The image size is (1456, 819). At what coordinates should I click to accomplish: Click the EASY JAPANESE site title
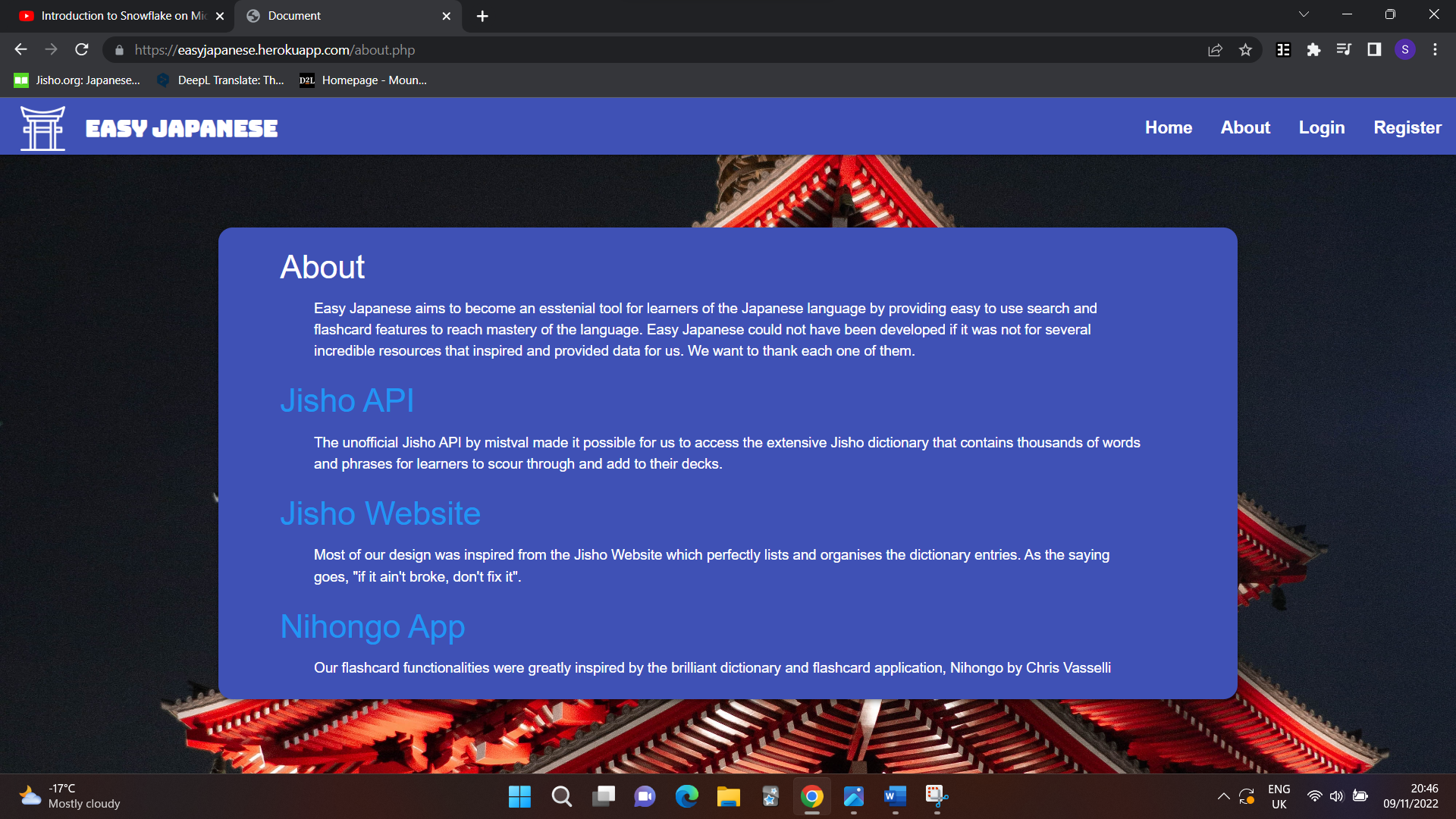(x=182, y=128)
